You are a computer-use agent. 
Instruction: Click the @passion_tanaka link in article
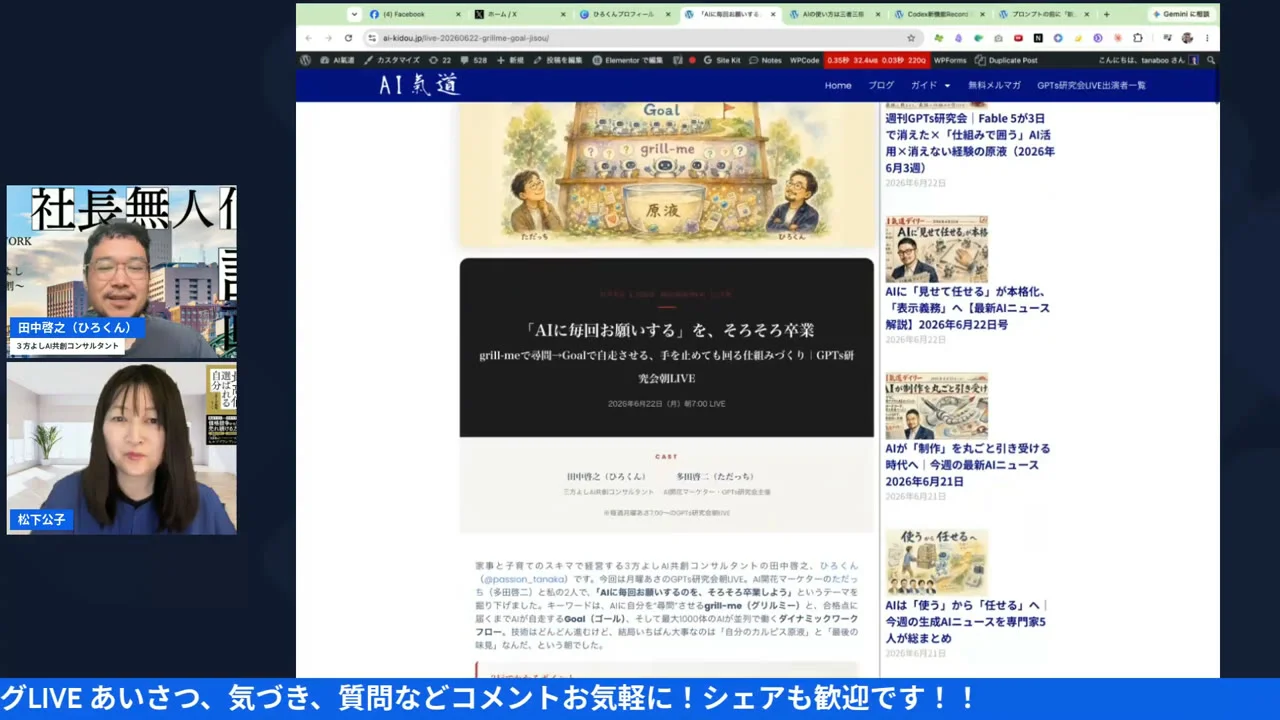525,579
